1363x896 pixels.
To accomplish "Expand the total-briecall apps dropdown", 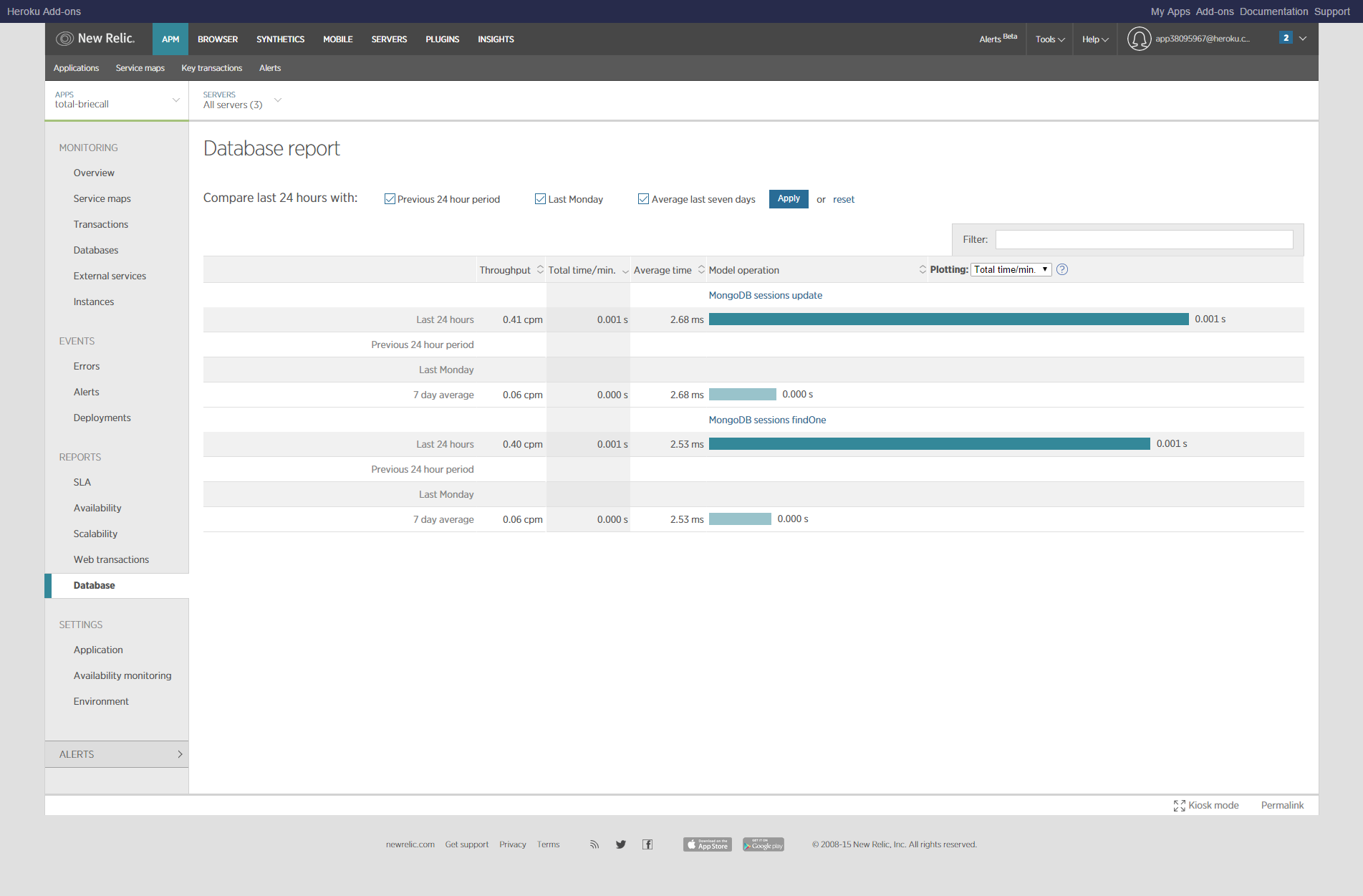I will point(117,100).
